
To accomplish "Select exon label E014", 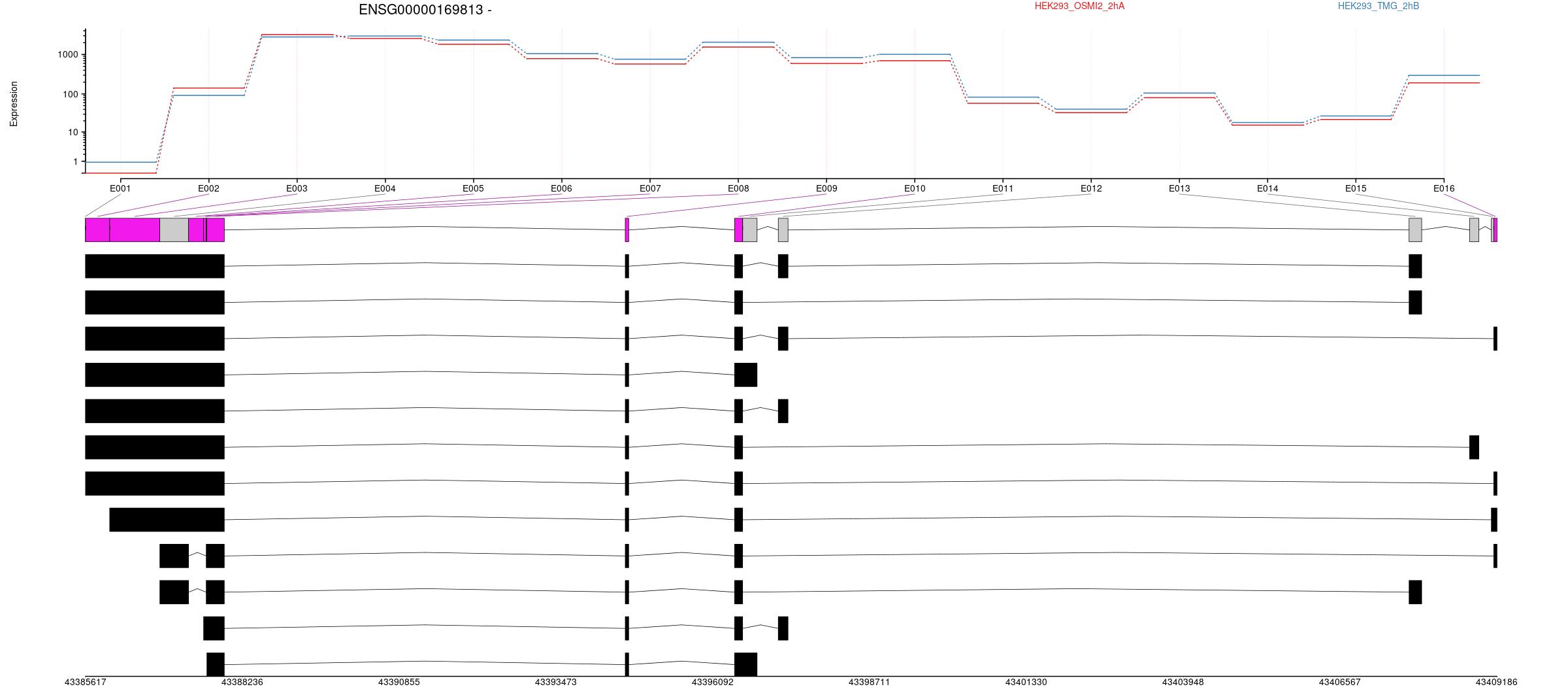I will point(1267,188).
